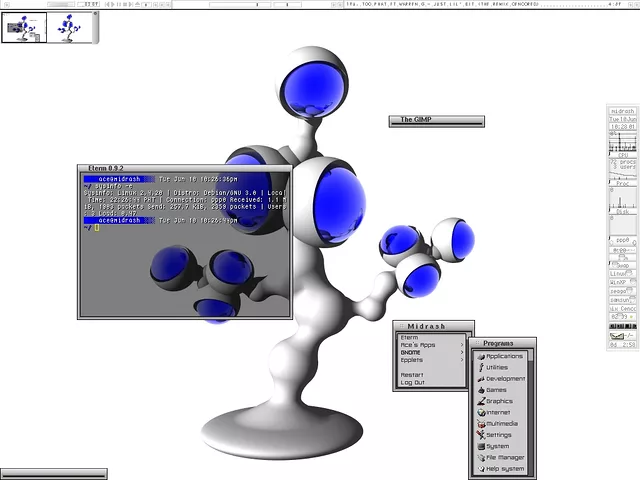Skip to the previous track in the top player
Screen dimensions: 640x480
click(107, 4)
